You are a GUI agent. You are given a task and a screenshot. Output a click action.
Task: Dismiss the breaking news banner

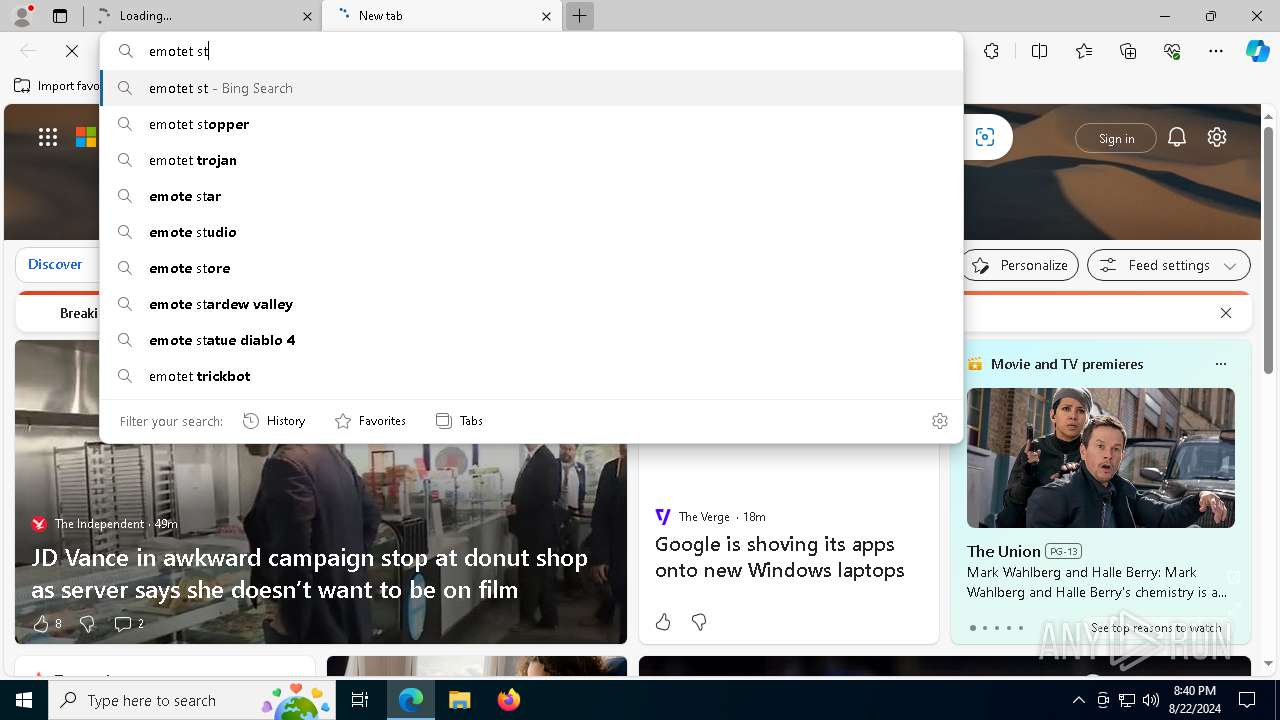click(1226, 313)
